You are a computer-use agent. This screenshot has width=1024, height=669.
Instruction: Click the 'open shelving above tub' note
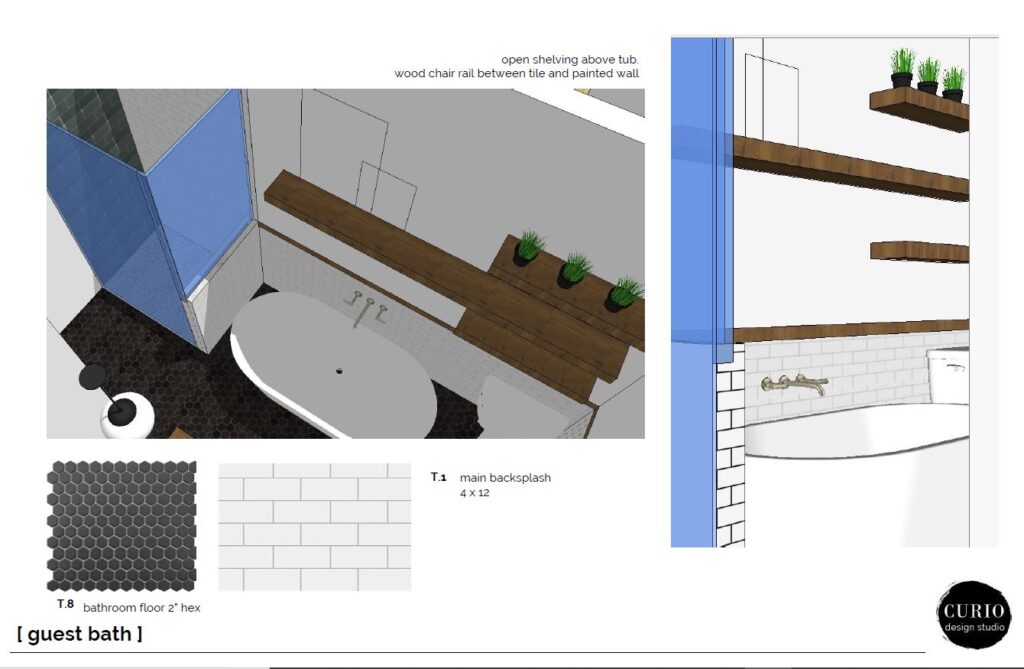click(569, 59)
